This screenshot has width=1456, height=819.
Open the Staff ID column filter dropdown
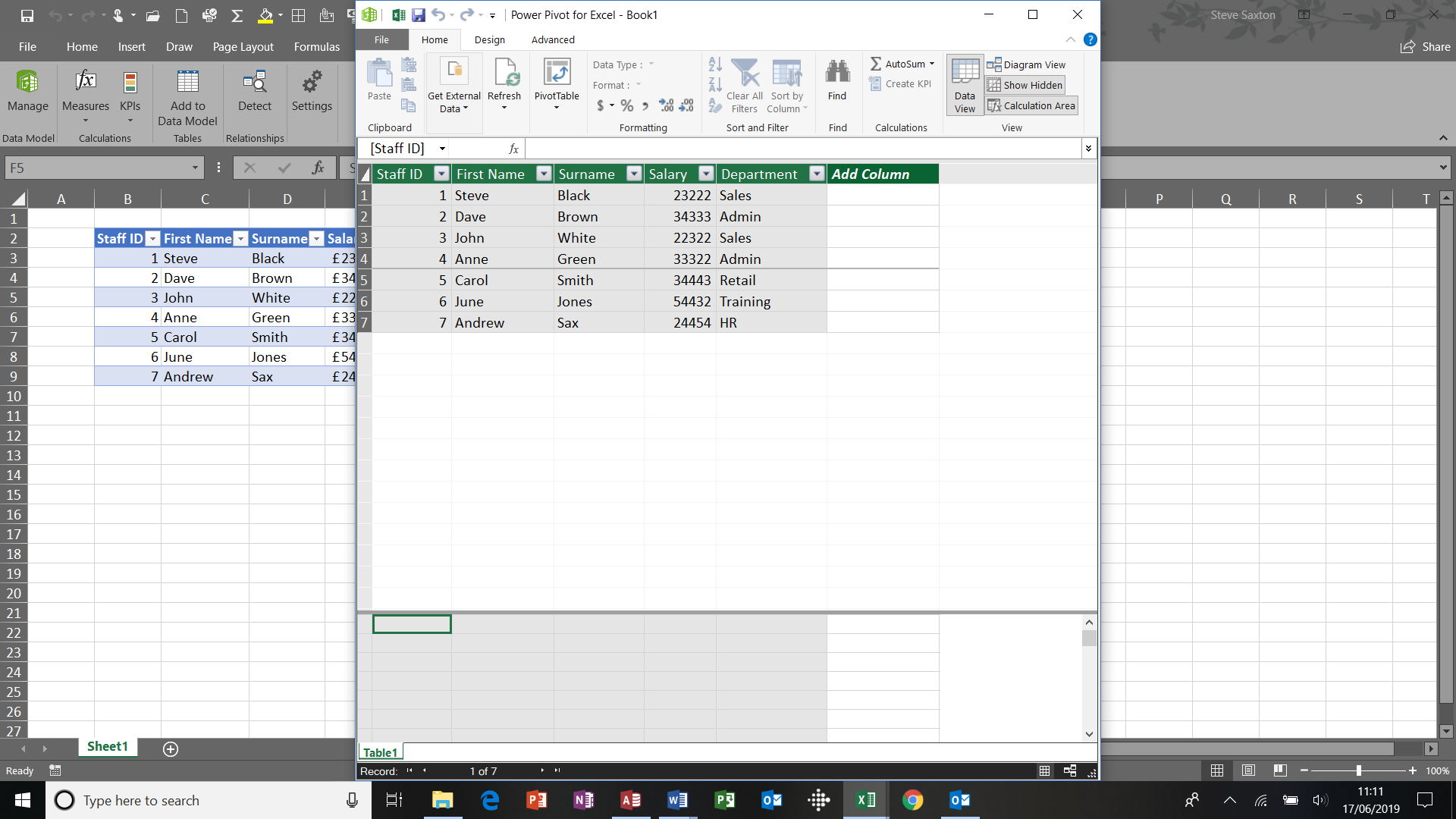pos(442,174)
